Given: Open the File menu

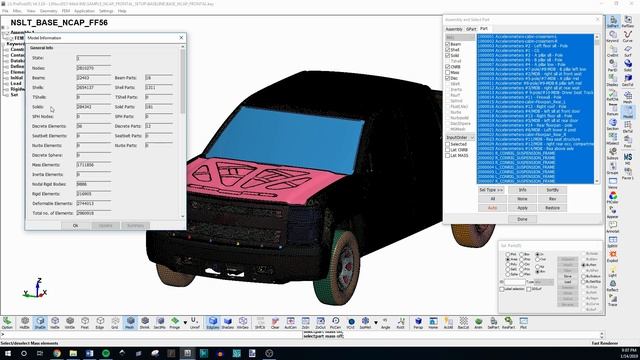Looking at the screenshot, I should click(5, 11).
